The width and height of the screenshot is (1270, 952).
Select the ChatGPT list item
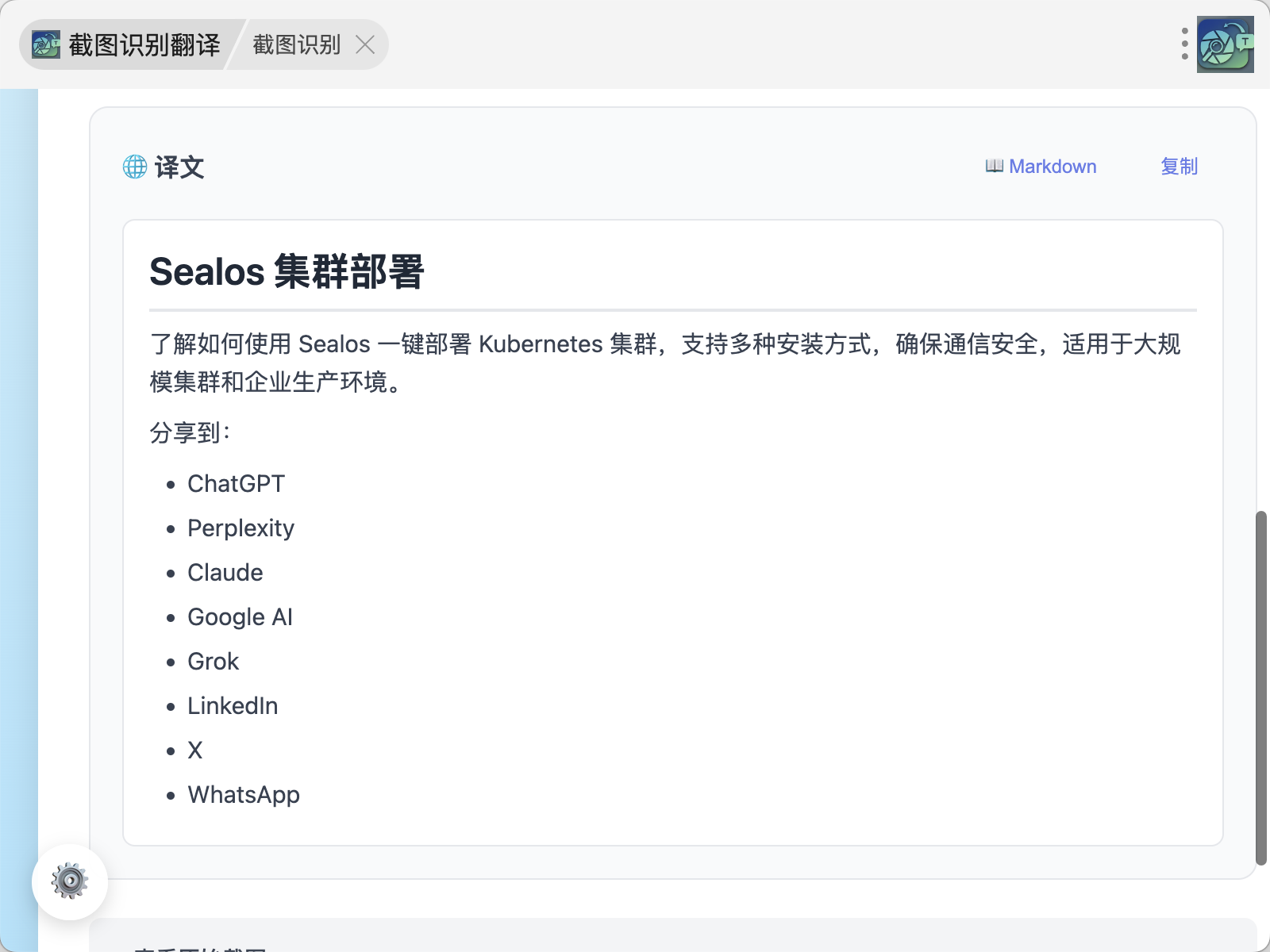point(236,484)
